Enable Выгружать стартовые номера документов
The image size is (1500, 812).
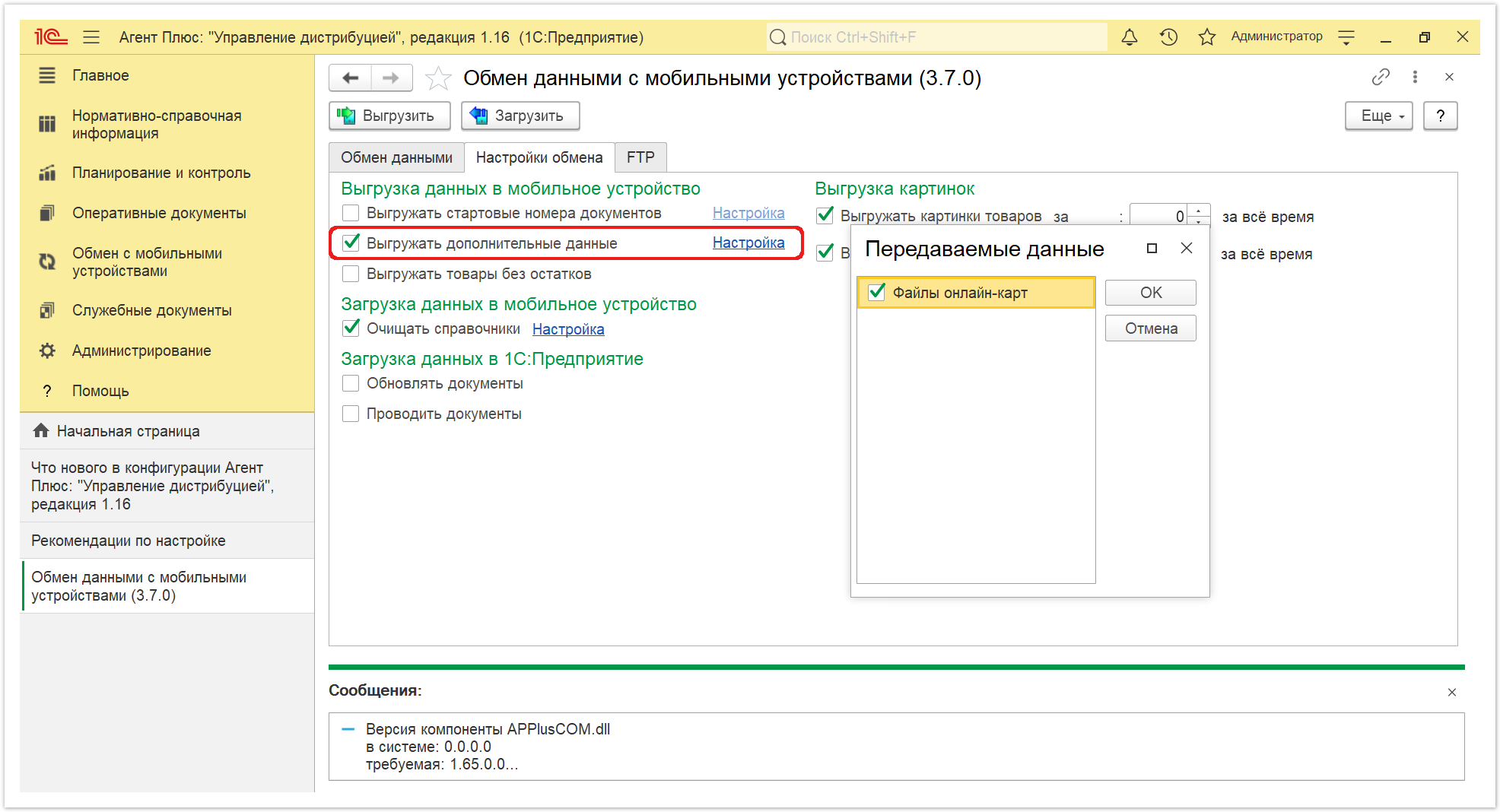point(351,213)
